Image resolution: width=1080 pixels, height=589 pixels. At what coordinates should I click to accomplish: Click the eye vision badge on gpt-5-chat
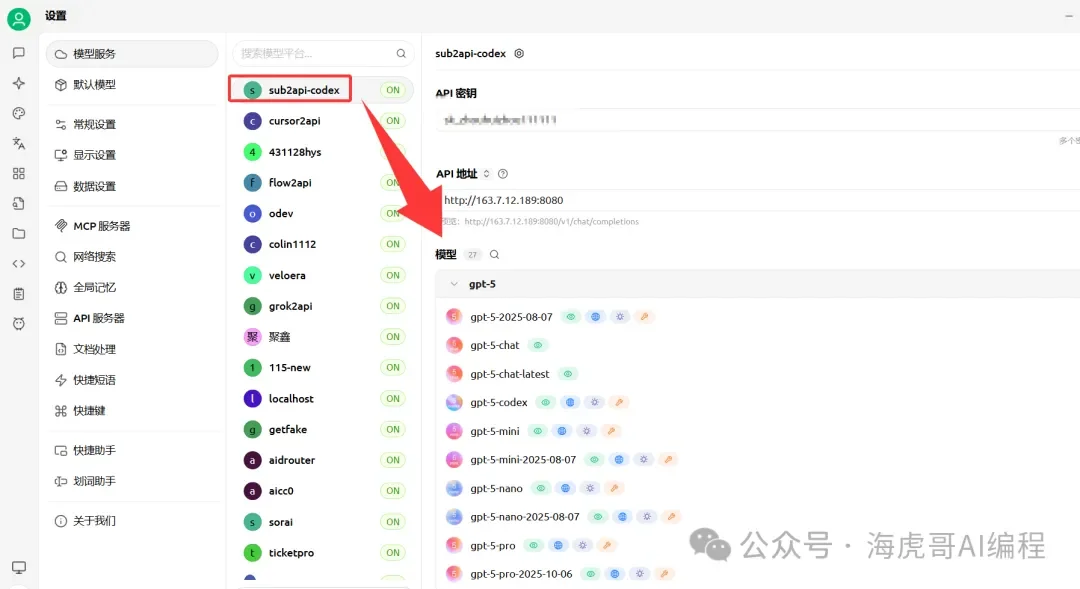(536, 344)
